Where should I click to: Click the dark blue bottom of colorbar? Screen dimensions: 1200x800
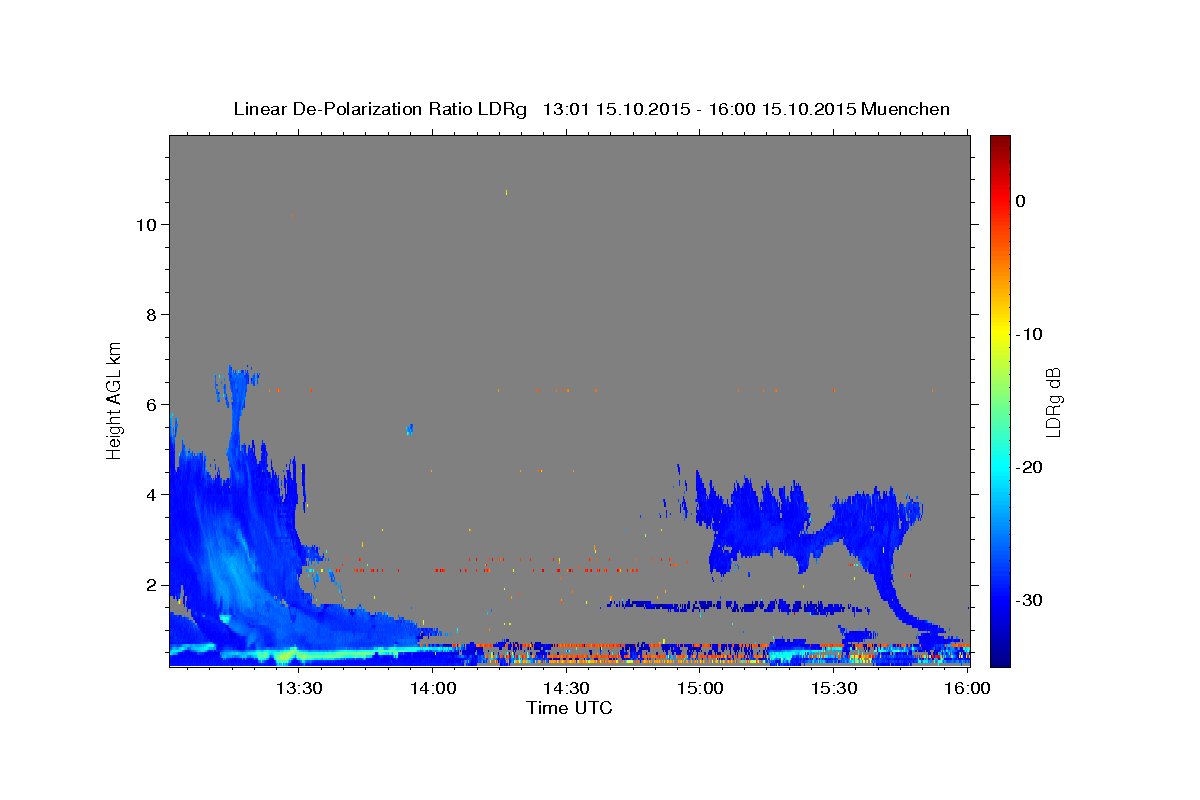point(1000,655)
